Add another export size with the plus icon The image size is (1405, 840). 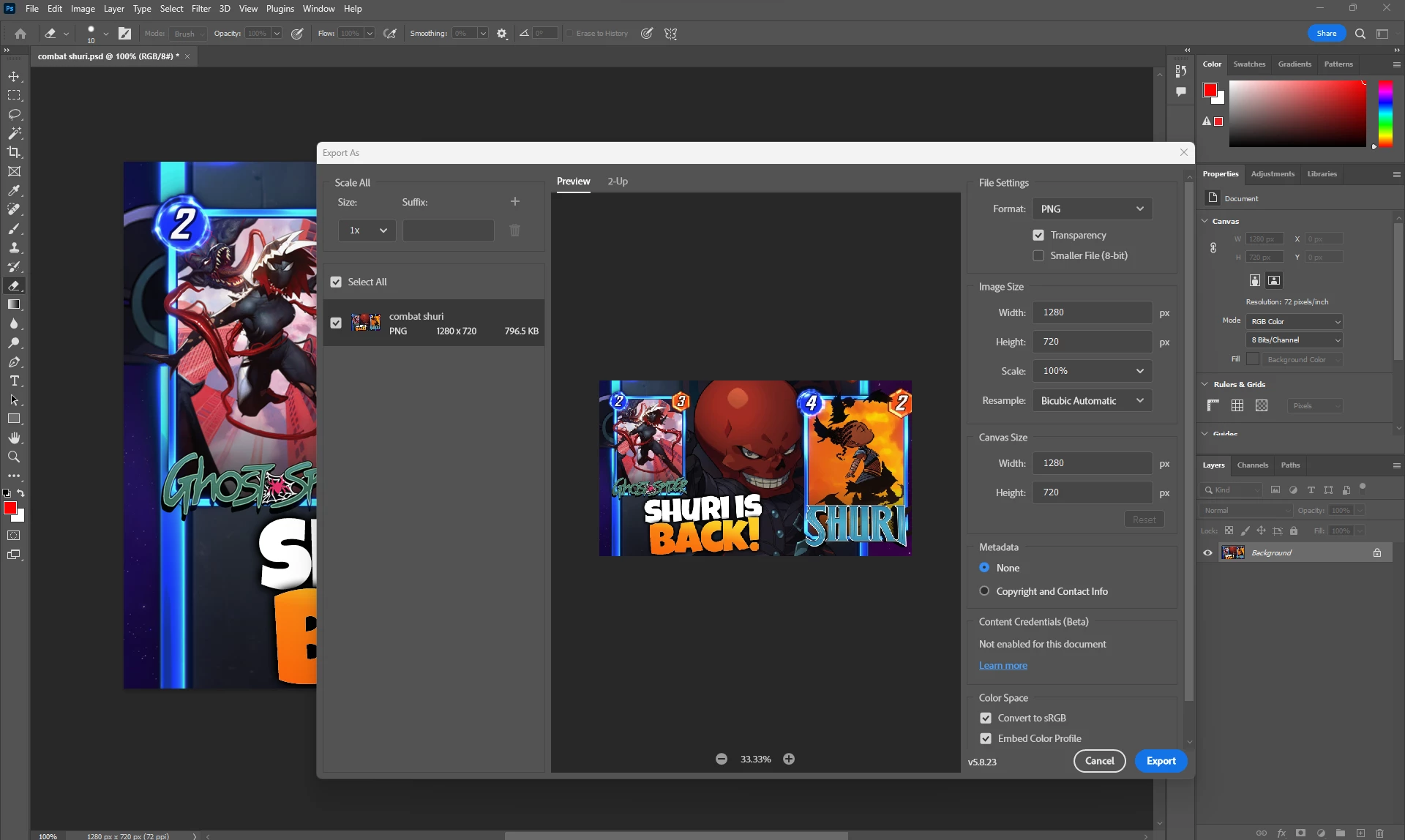[x=514, y=202]
